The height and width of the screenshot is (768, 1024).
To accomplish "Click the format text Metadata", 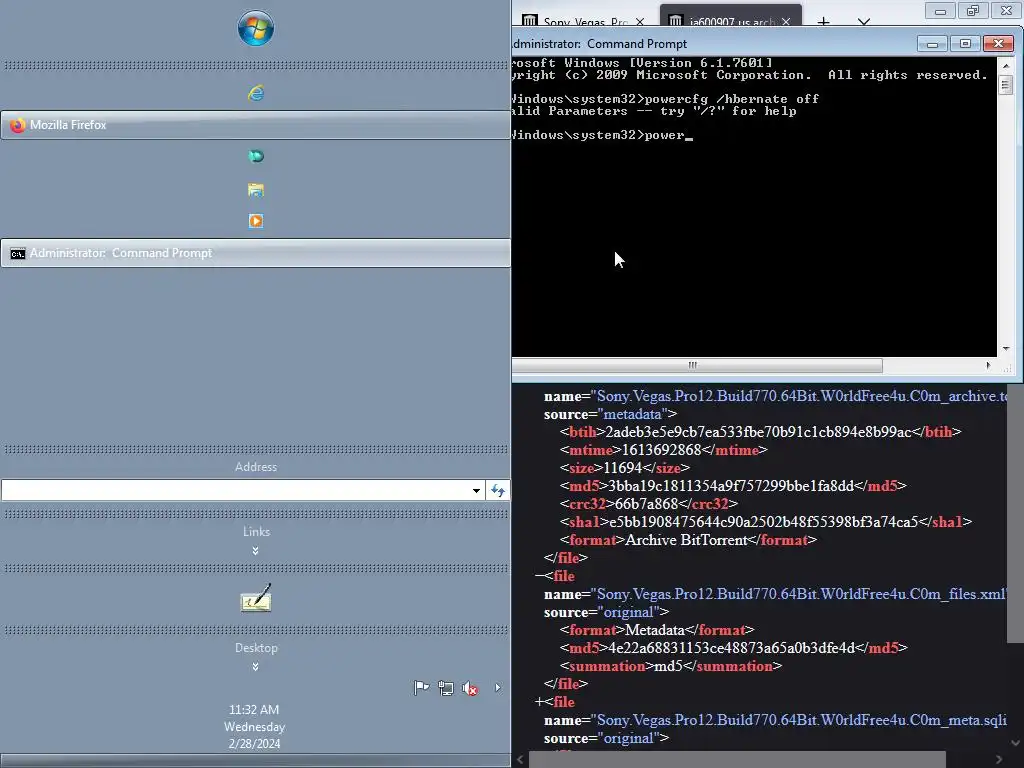I will [x=656, y=630].
